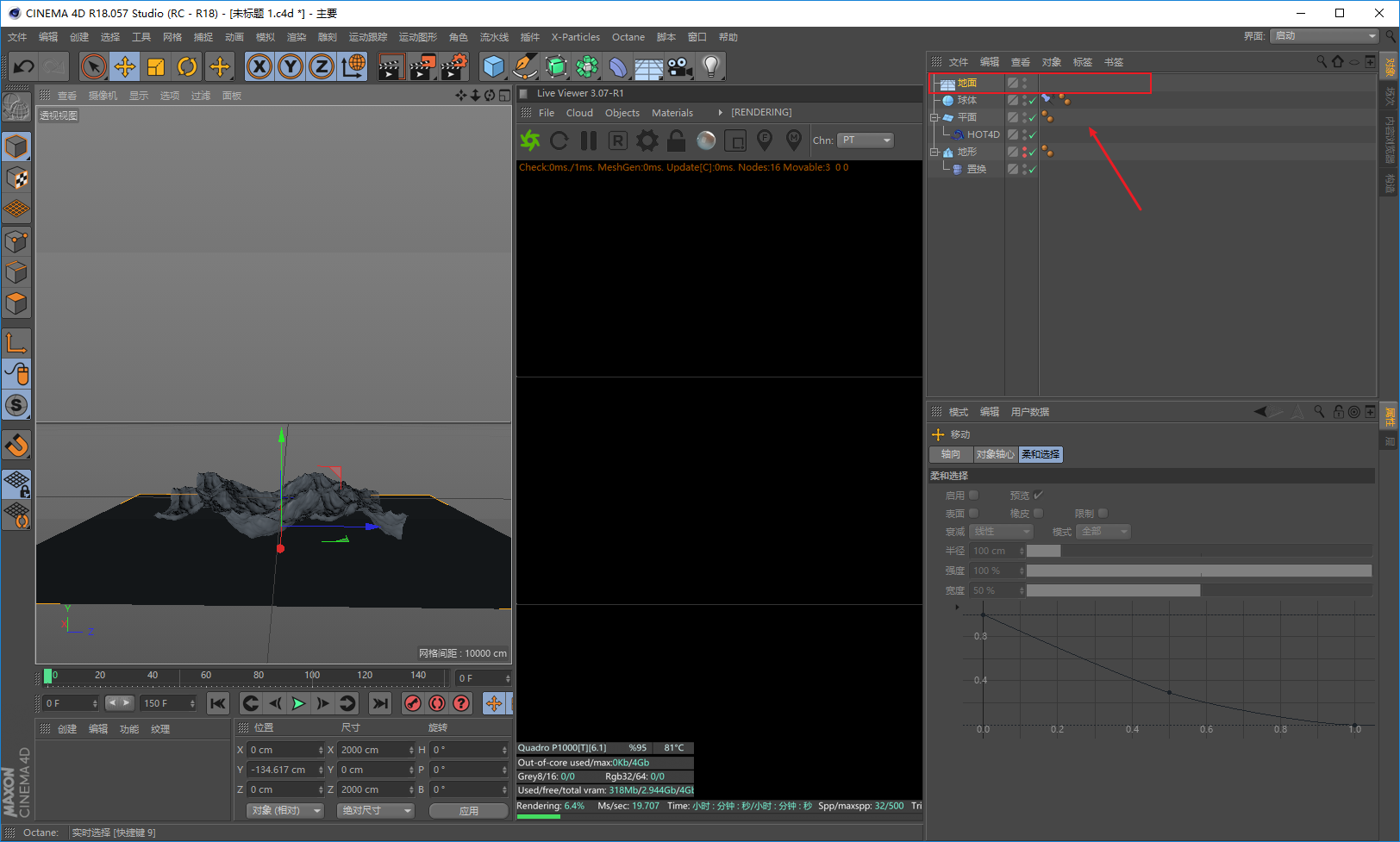Add a cube primitive object

(493, 66)
